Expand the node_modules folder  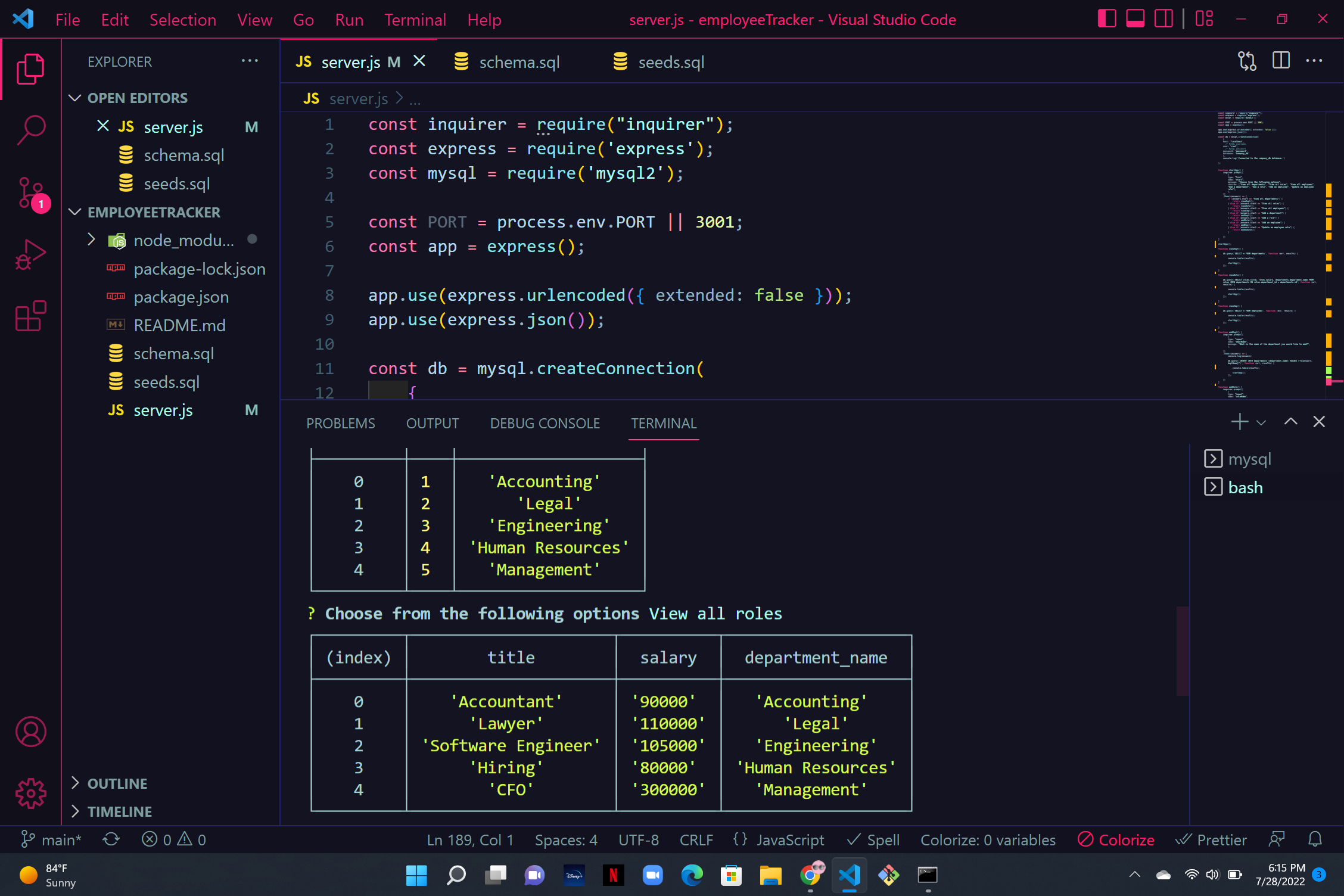pyautogui.click(x=91, y=239)
